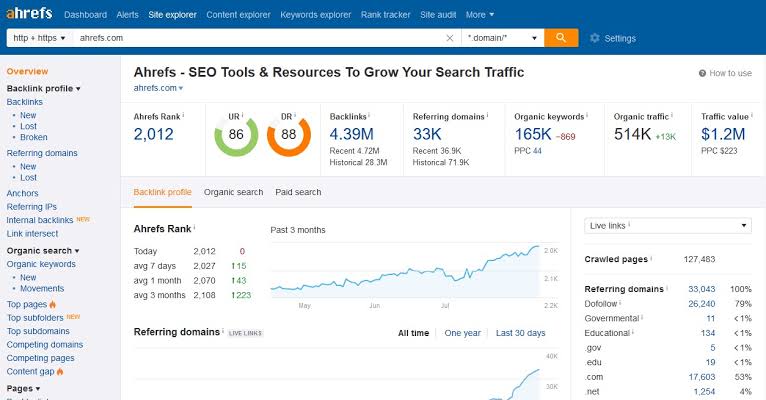Image resolution: width=766 pixels, height=400 pixels.
Task: Switch to the Organic search tab
Action: [234, 192]
